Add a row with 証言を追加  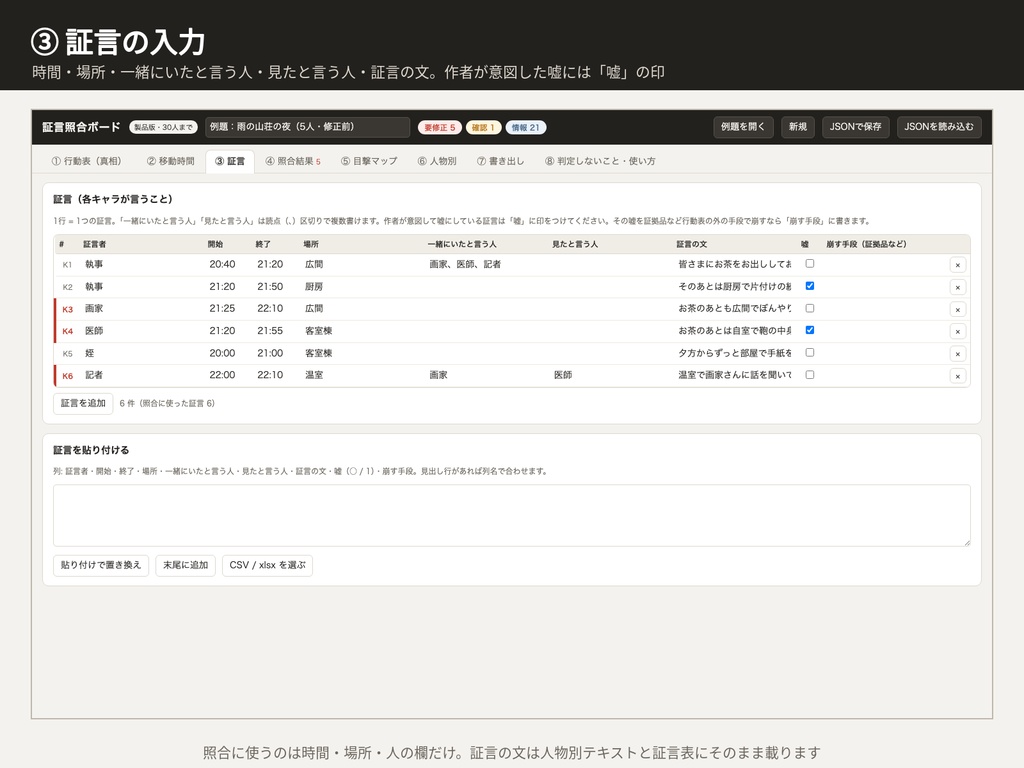pyautogui.click(x=83, y=404)
